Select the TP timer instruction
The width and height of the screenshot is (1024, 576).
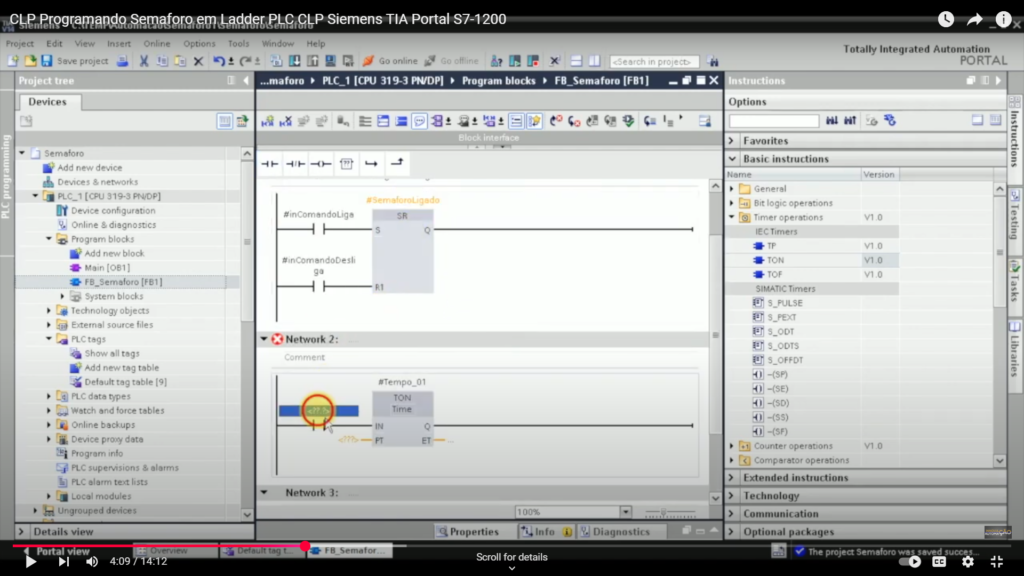click(771, 246)
